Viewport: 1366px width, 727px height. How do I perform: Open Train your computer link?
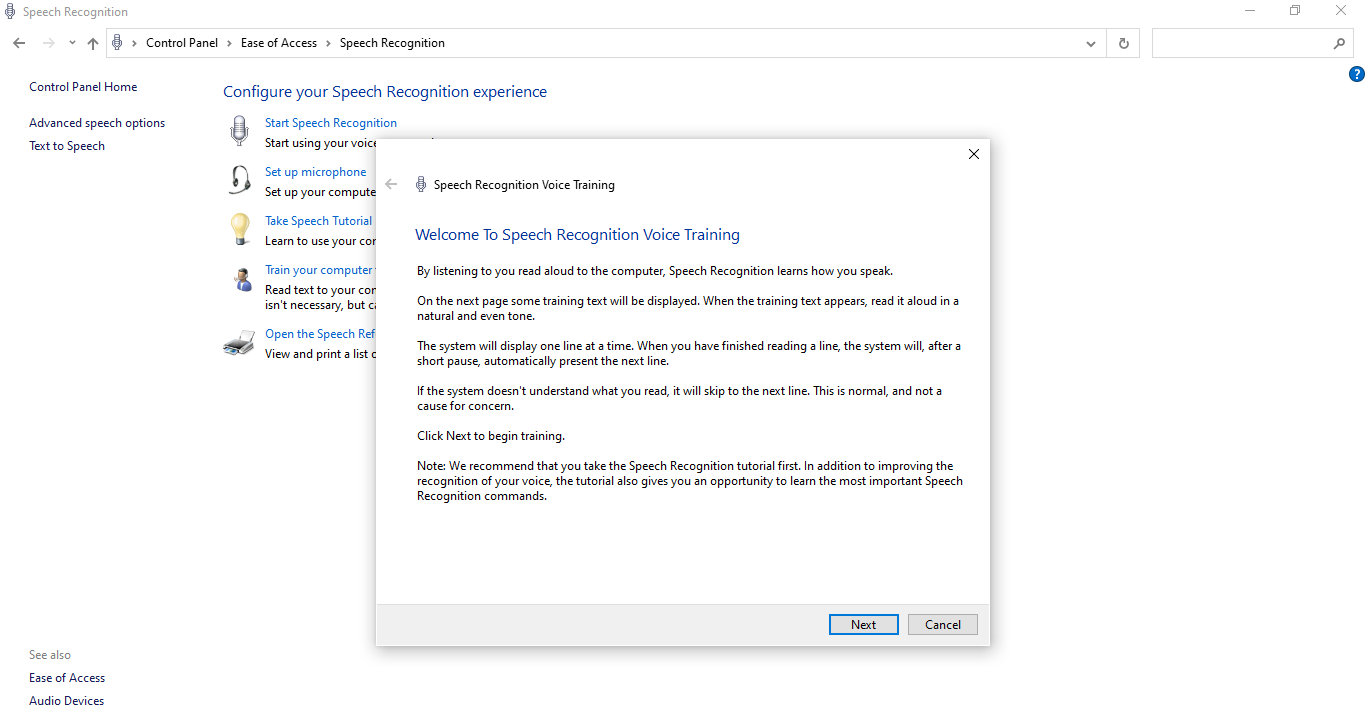coord(319,270)
